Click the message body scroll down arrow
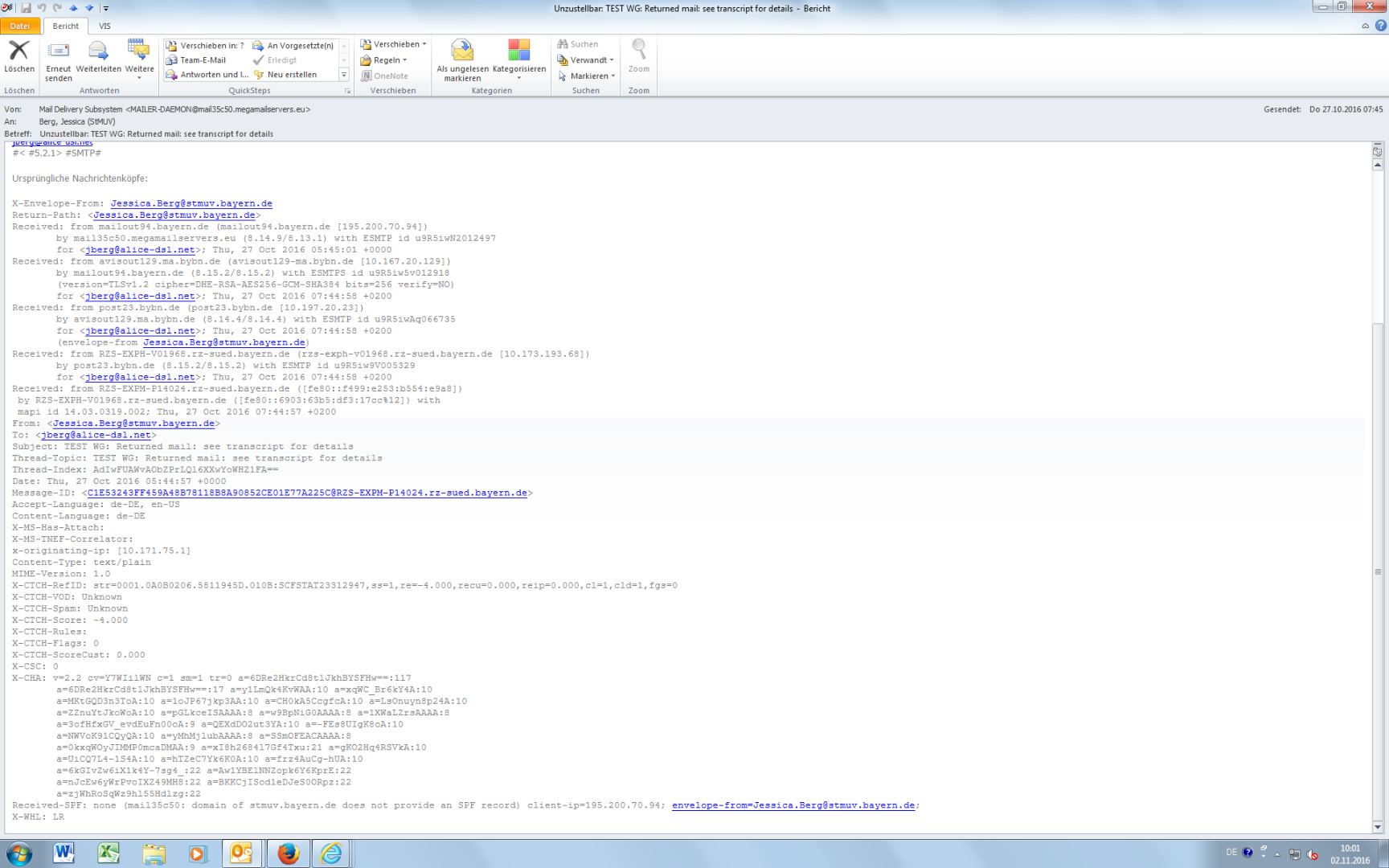 coord(1378,827)
